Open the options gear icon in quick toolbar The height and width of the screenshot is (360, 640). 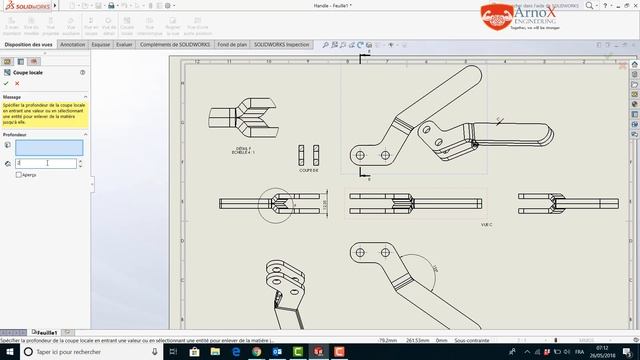168,6
